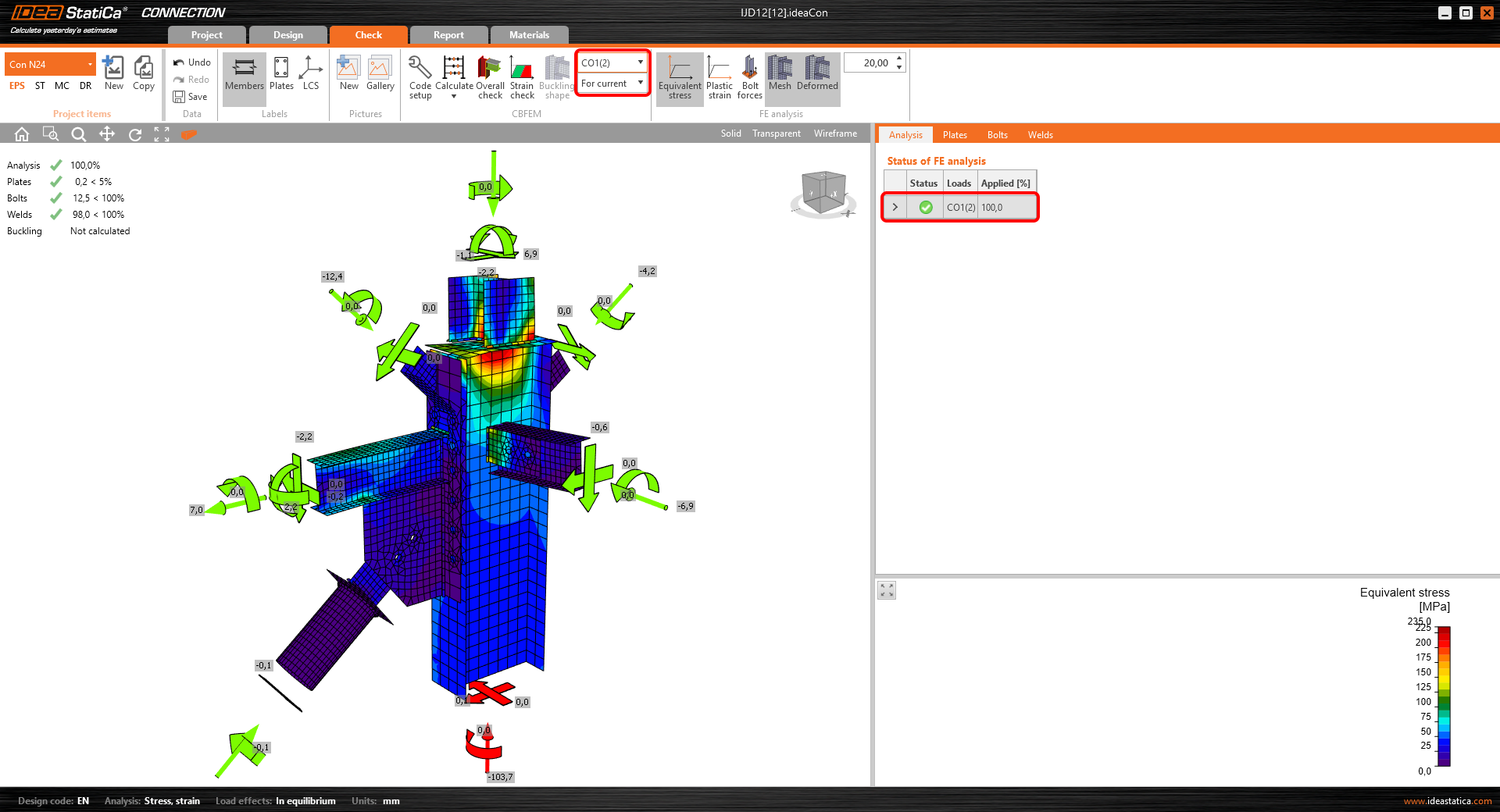The image size is (1500, 812).
Task: Toggle Bolt forces display
Action: pyautogui.click(x=750, y=77)
